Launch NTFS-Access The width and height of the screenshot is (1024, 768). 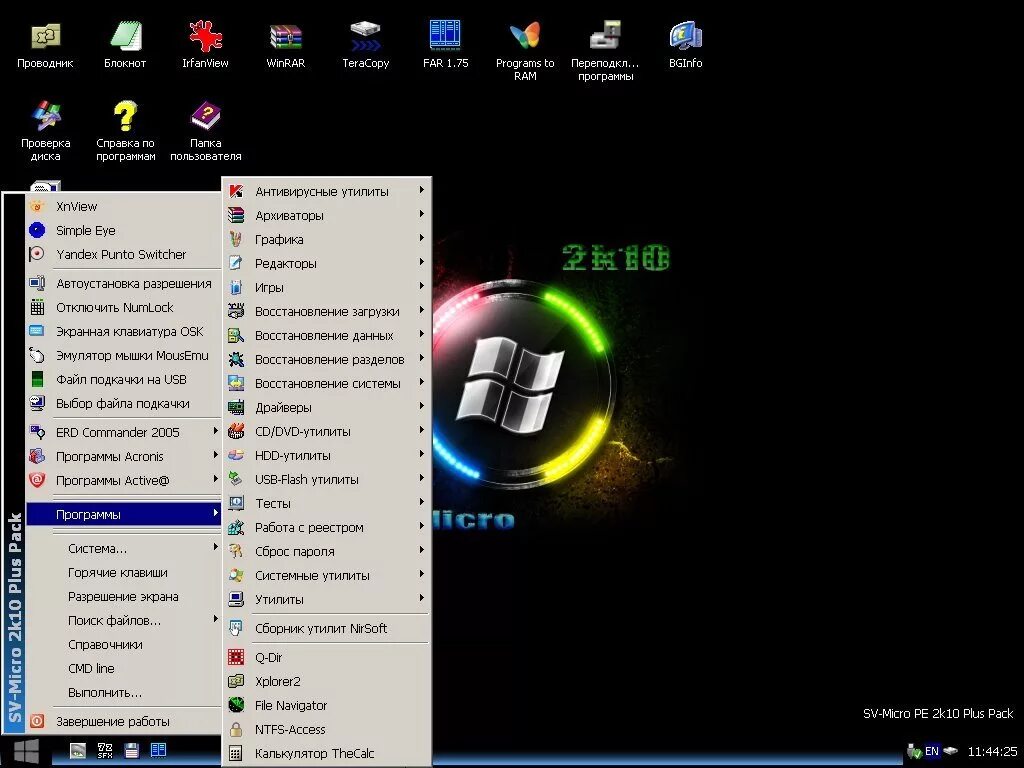point(327,729)
